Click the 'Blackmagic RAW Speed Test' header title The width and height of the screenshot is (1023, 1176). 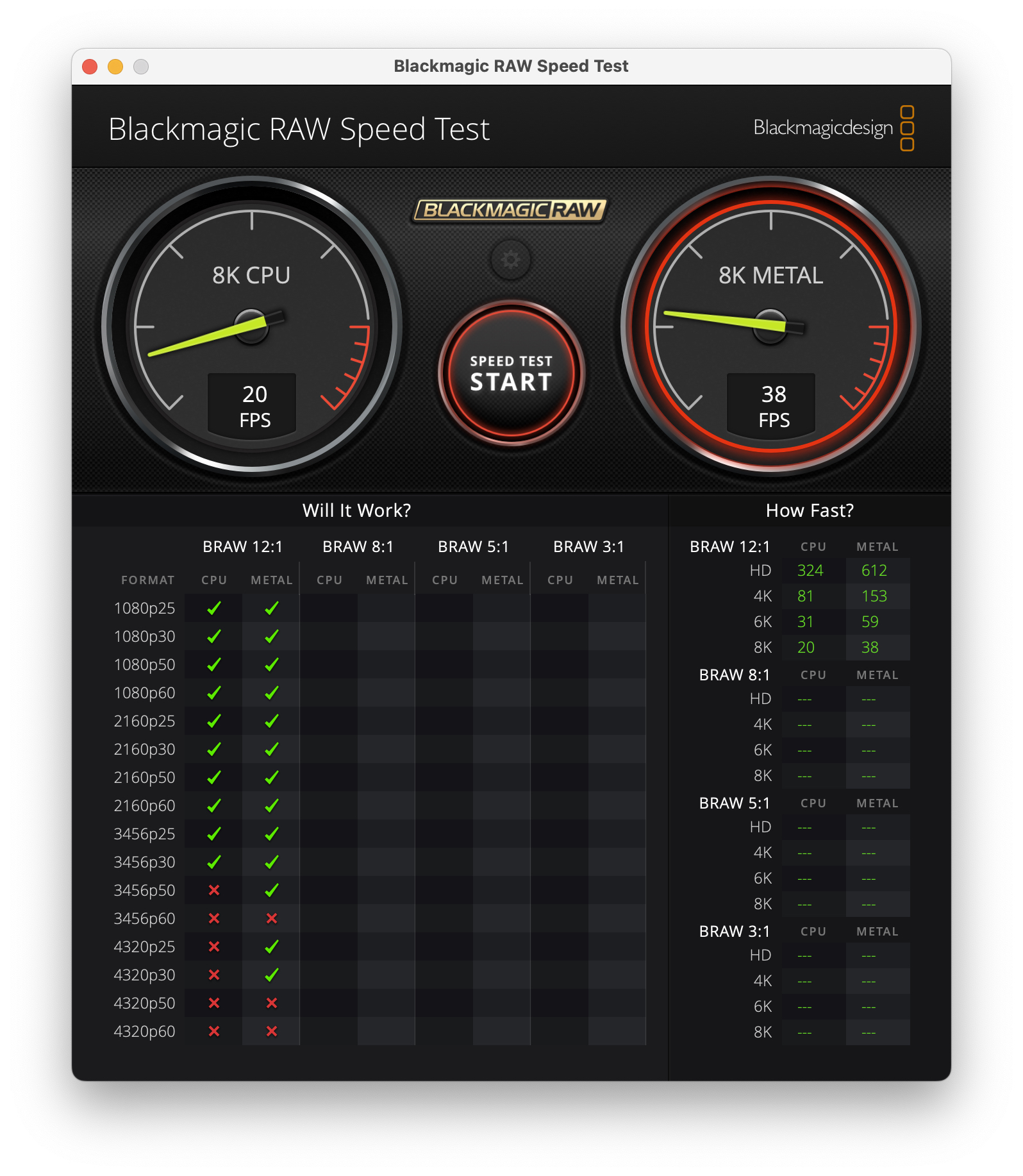tap(299, 129)
